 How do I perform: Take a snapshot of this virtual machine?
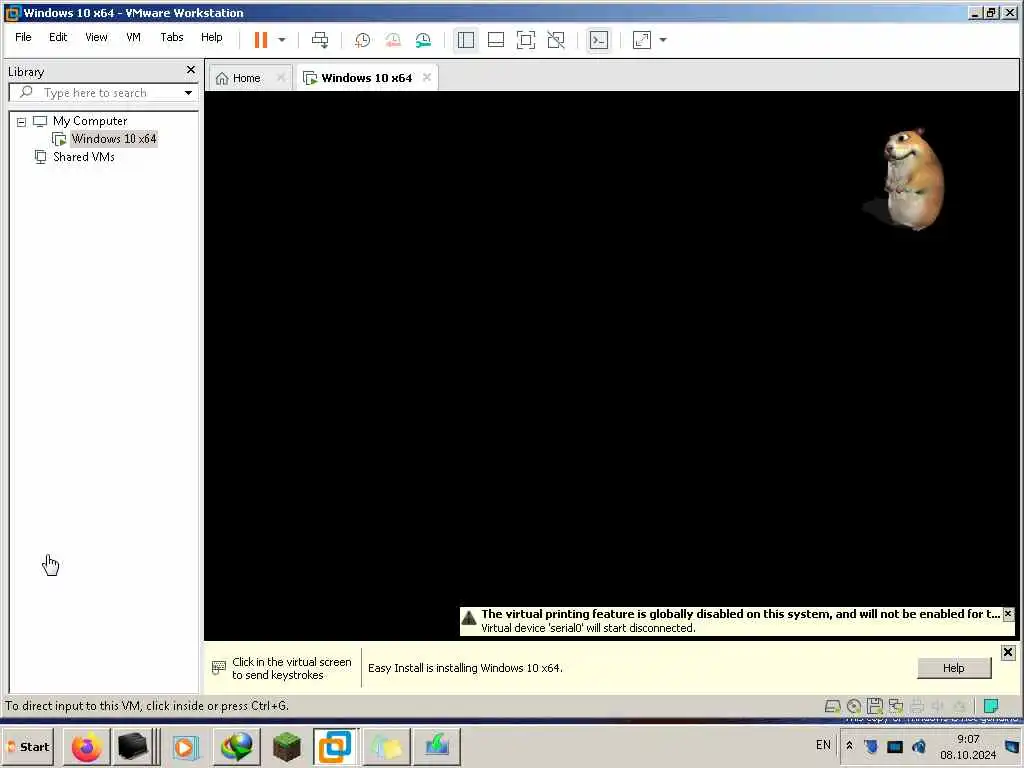pos(362,40)
